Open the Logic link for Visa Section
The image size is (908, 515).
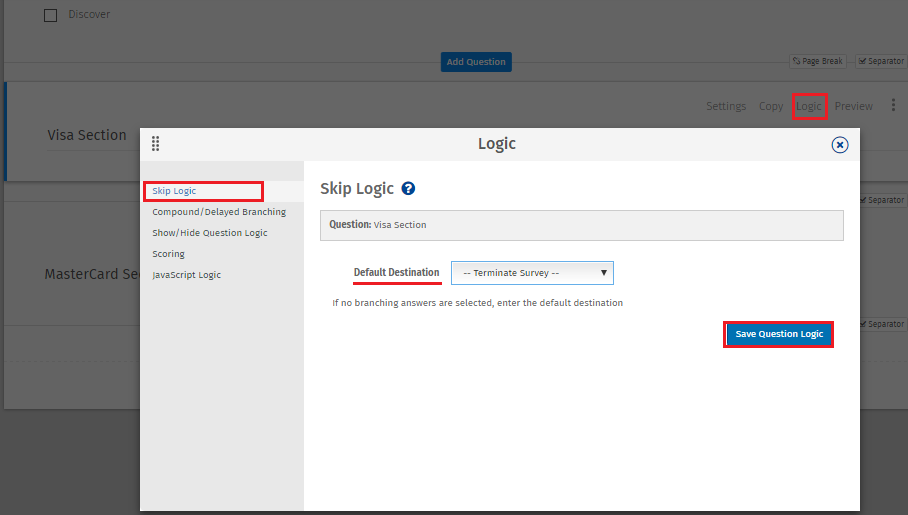[808, 106]
